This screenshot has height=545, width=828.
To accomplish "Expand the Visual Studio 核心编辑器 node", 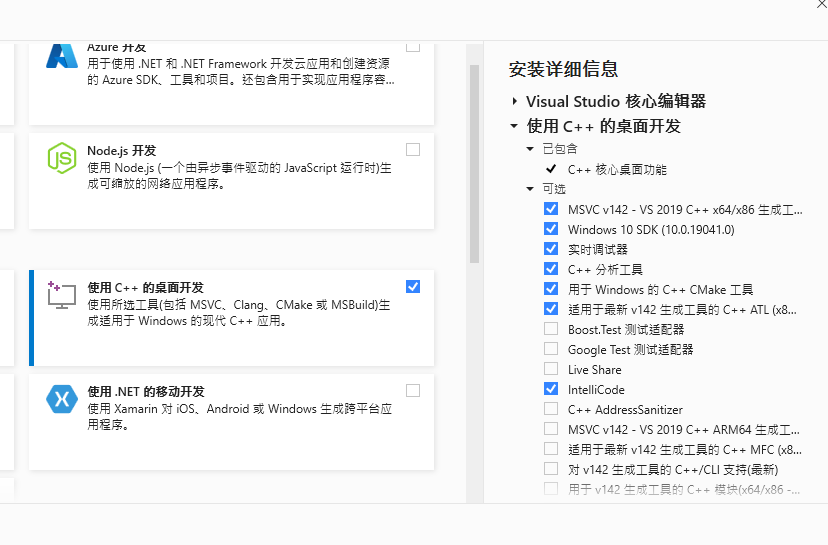I will pyautogui.click(x=514, y=101).
